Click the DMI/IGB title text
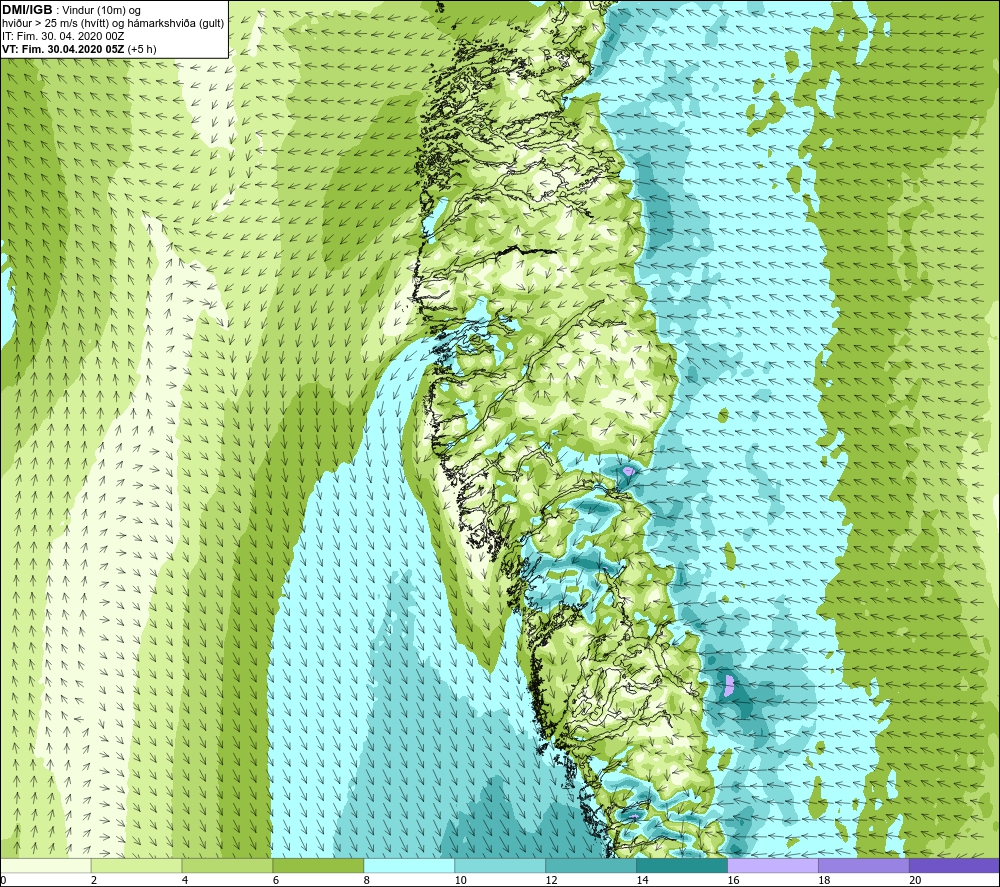 [x=27, y=10]
